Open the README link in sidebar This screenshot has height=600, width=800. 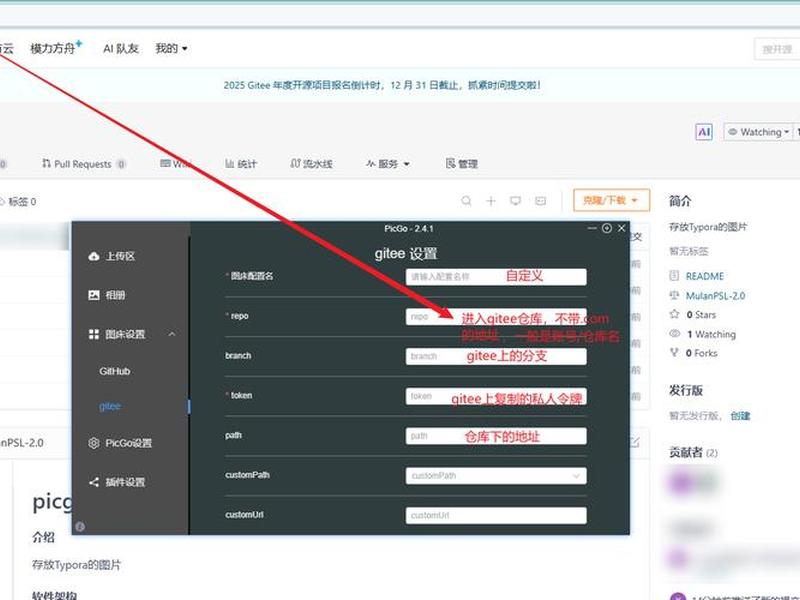pos(704,276)
